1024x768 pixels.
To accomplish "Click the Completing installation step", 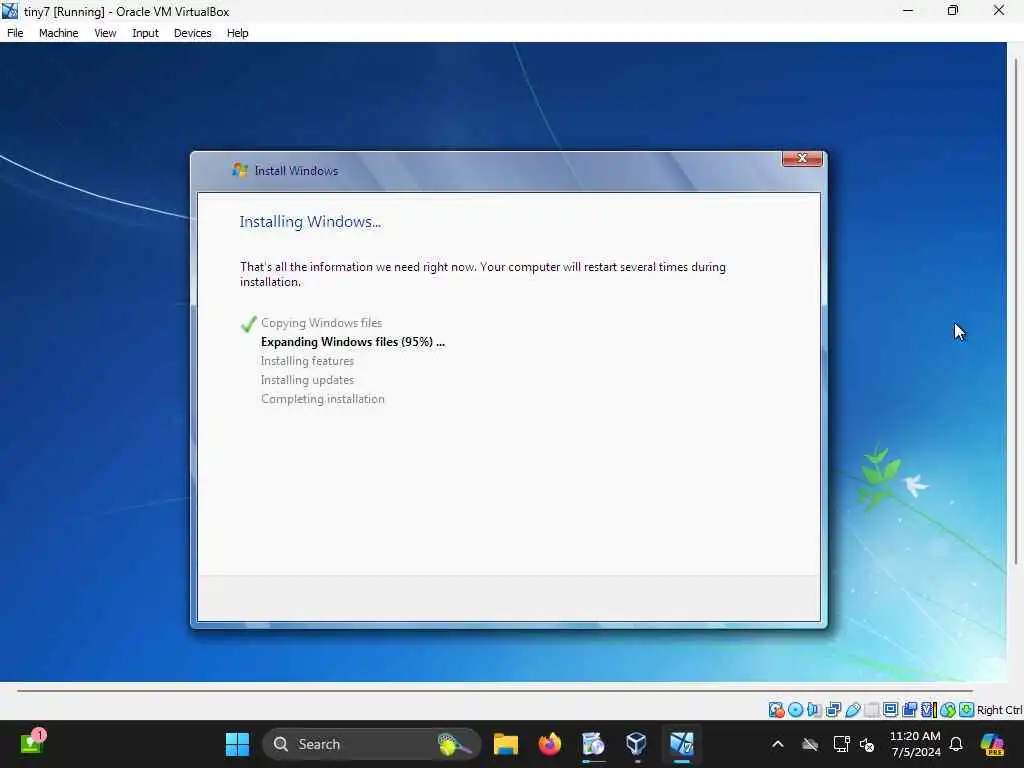I will point(323,398).
